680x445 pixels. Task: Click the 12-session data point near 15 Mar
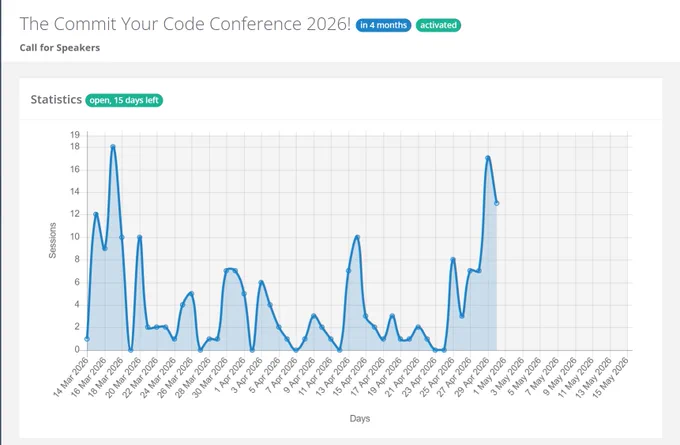[96, 214]
